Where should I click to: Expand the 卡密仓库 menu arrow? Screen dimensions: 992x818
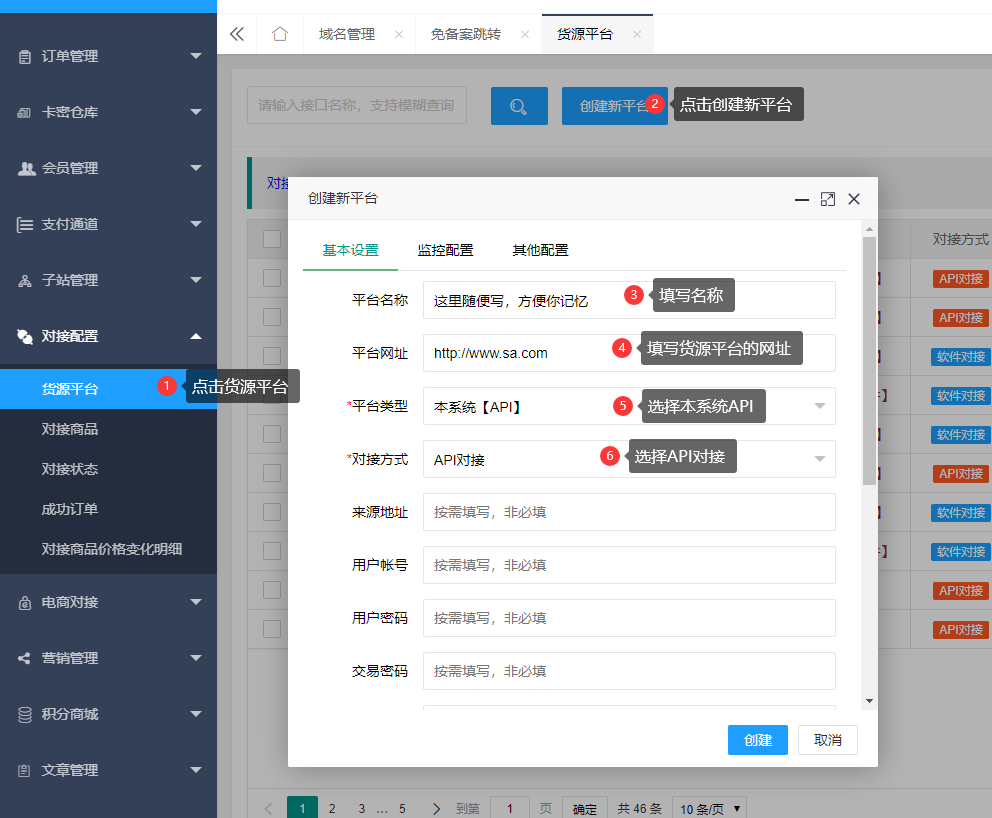click(196, 112)
